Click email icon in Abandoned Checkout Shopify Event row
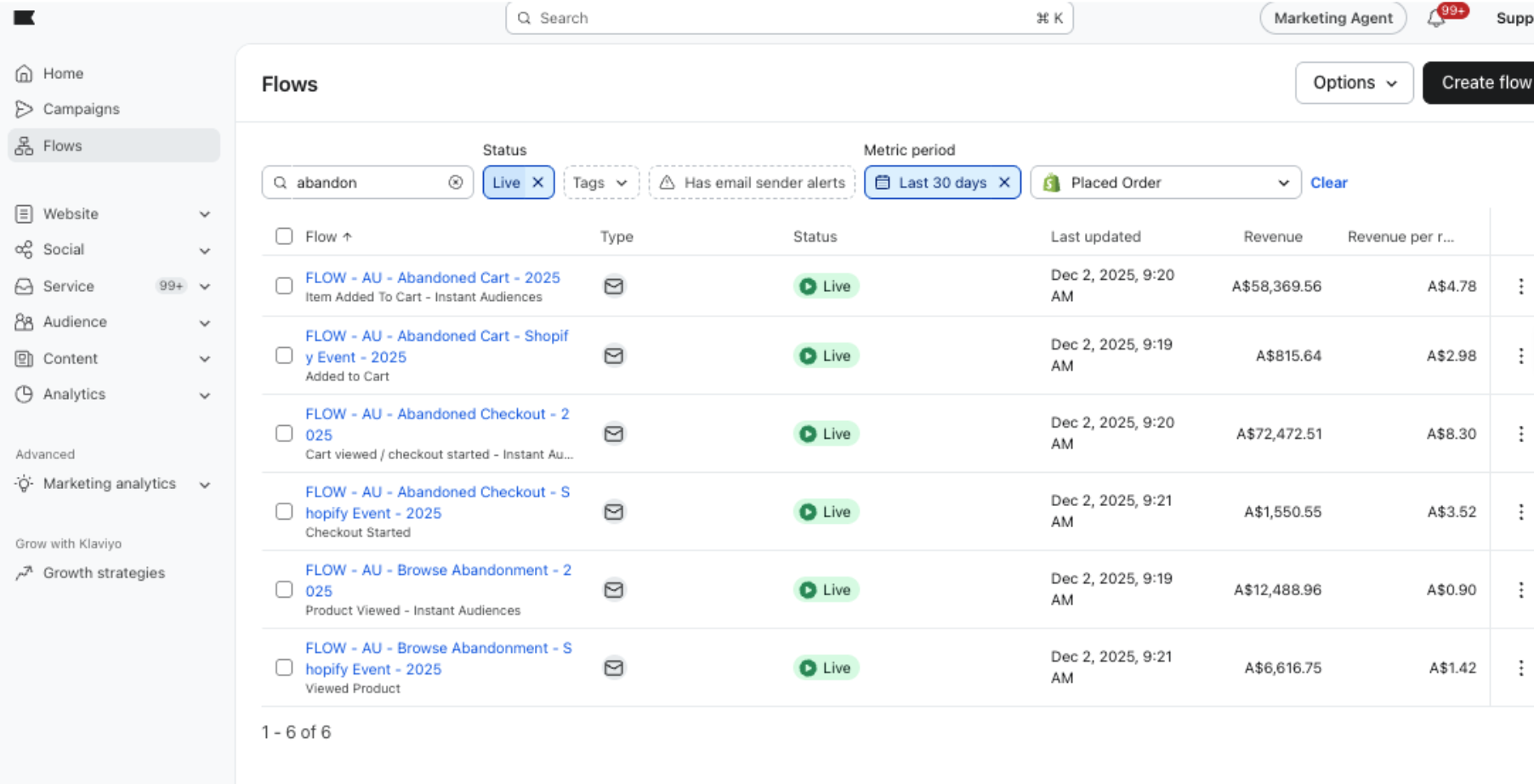 coord(614,512)
